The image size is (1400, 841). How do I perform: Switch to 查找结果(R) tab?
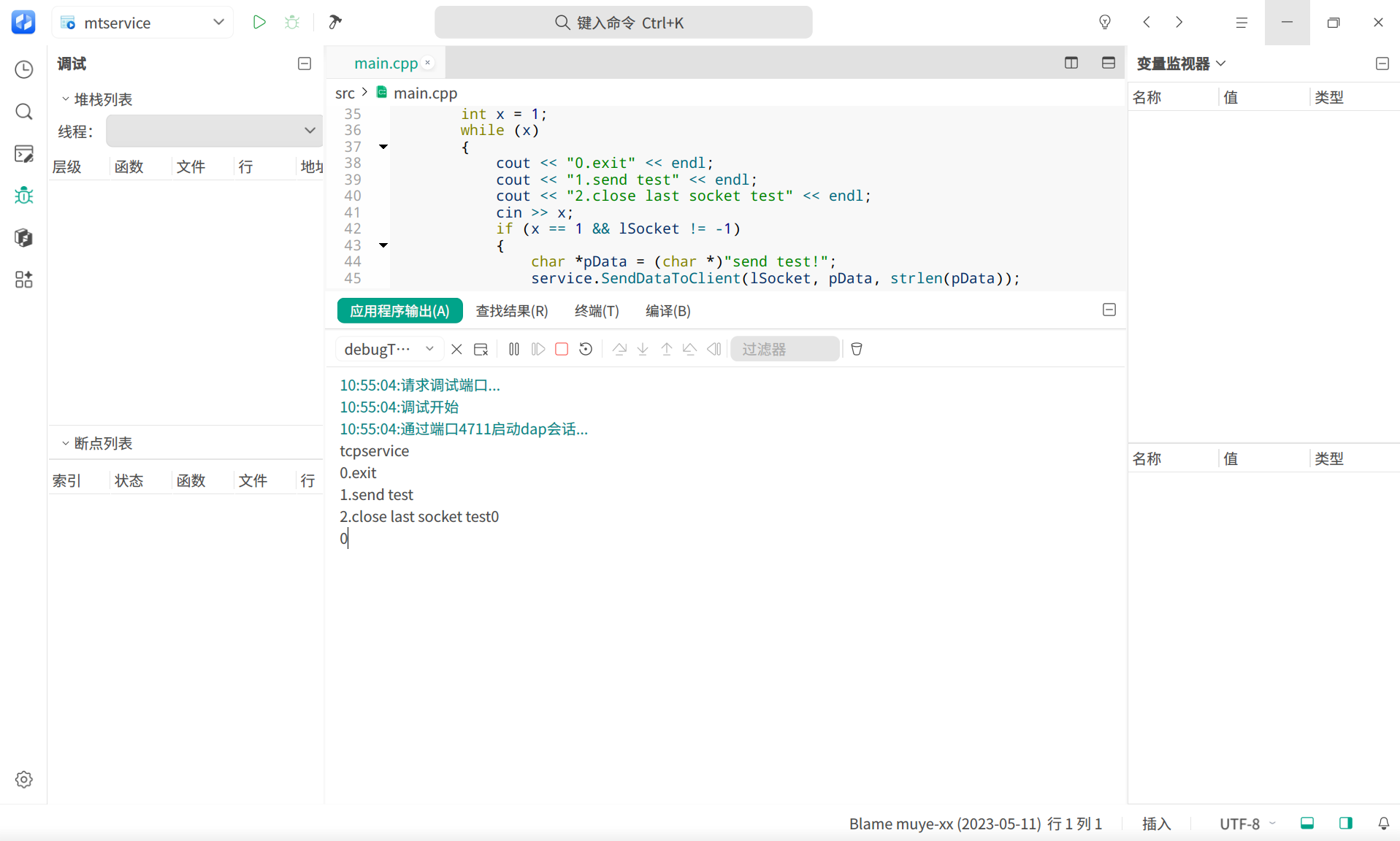coord(512,310)
